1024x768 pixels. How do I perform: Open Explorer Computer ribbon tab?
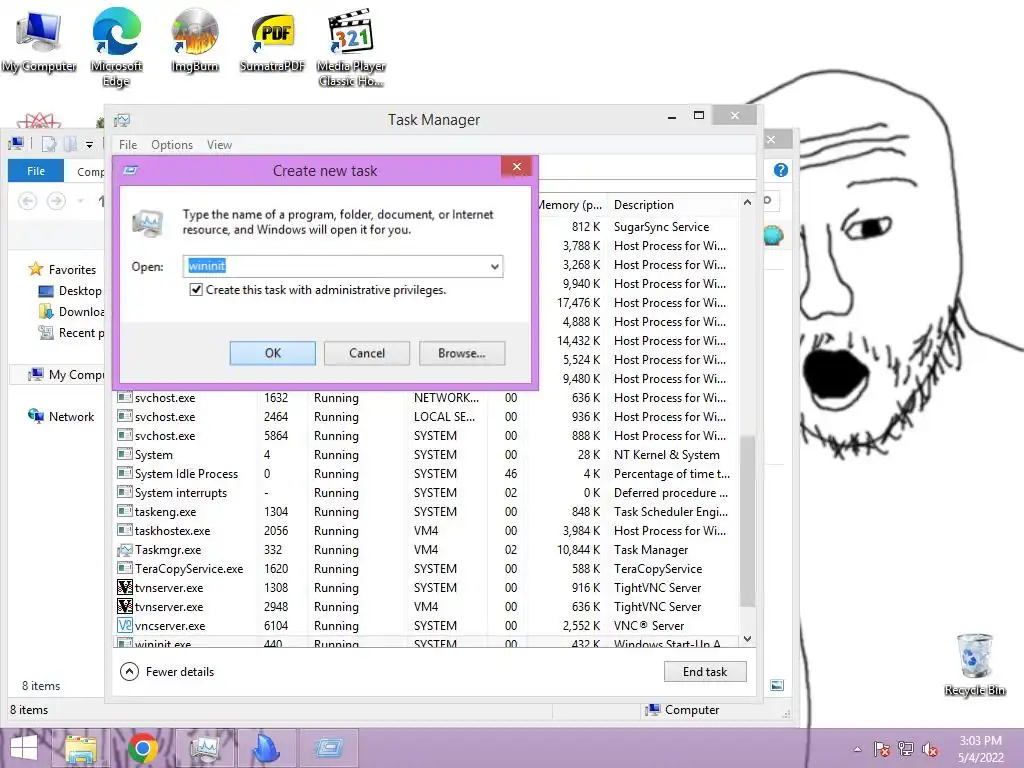click(x=90, y=171)
